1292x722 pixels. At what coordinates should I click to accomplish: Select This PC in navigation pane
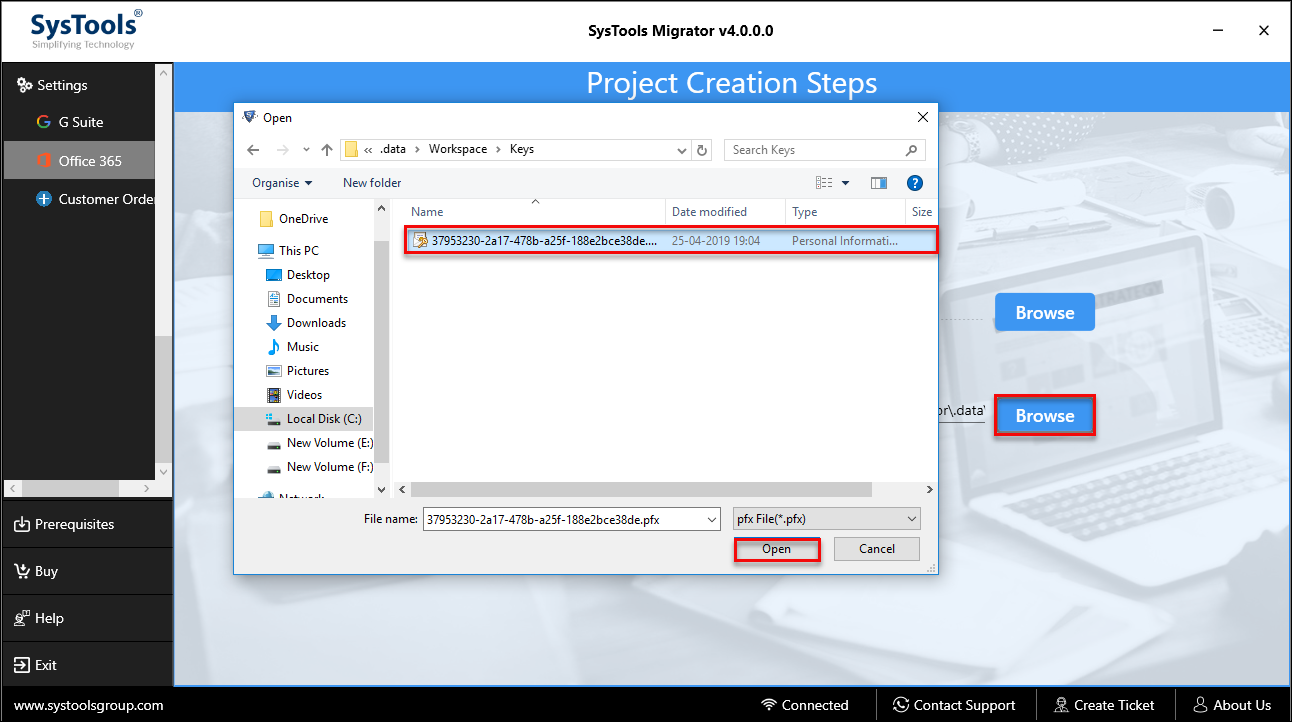pos(298,251)
